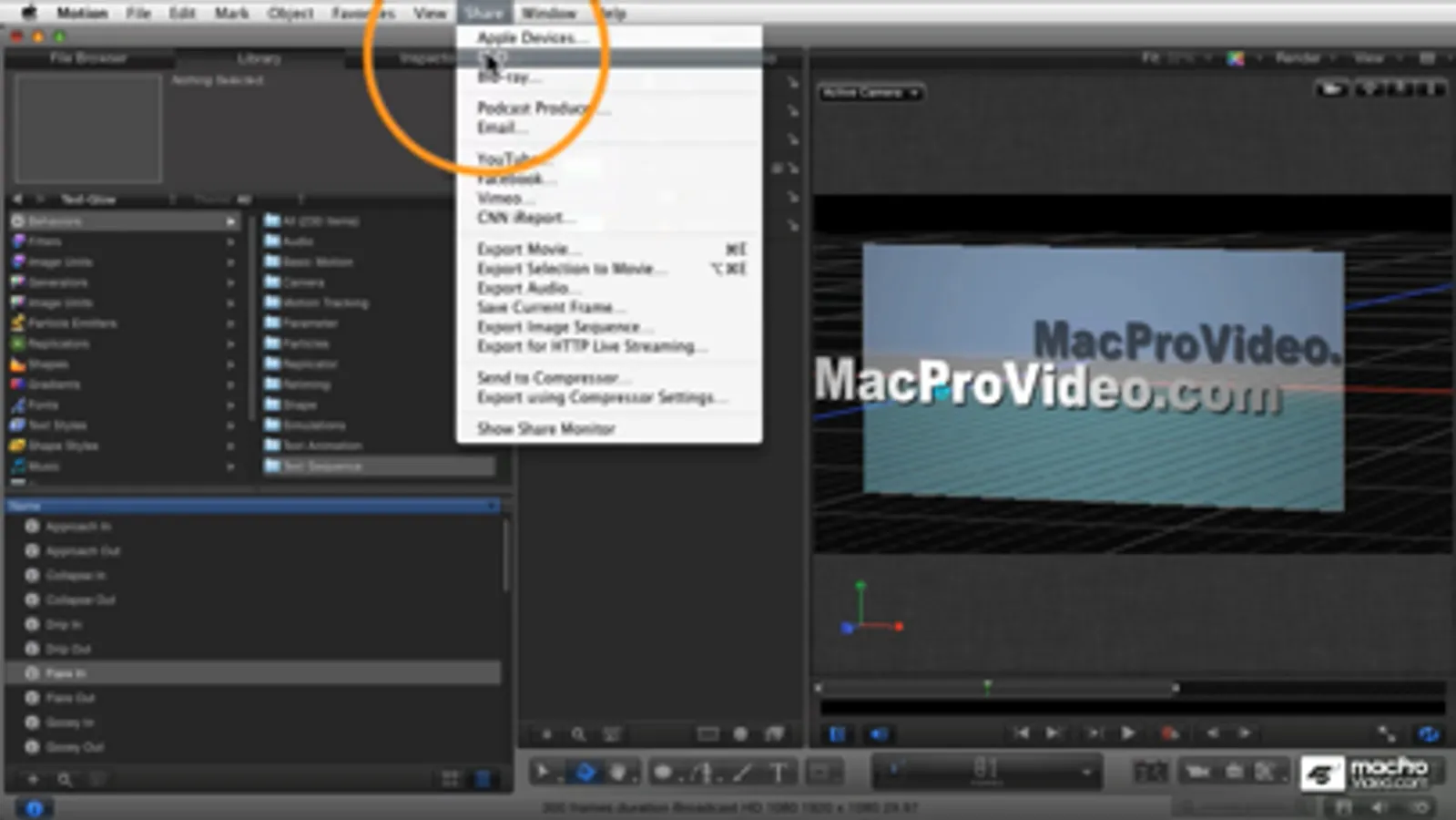This screenshot has width=1456, height=820.
Task: Switch to the File Browser tab
Action: [x=88, y=58]
